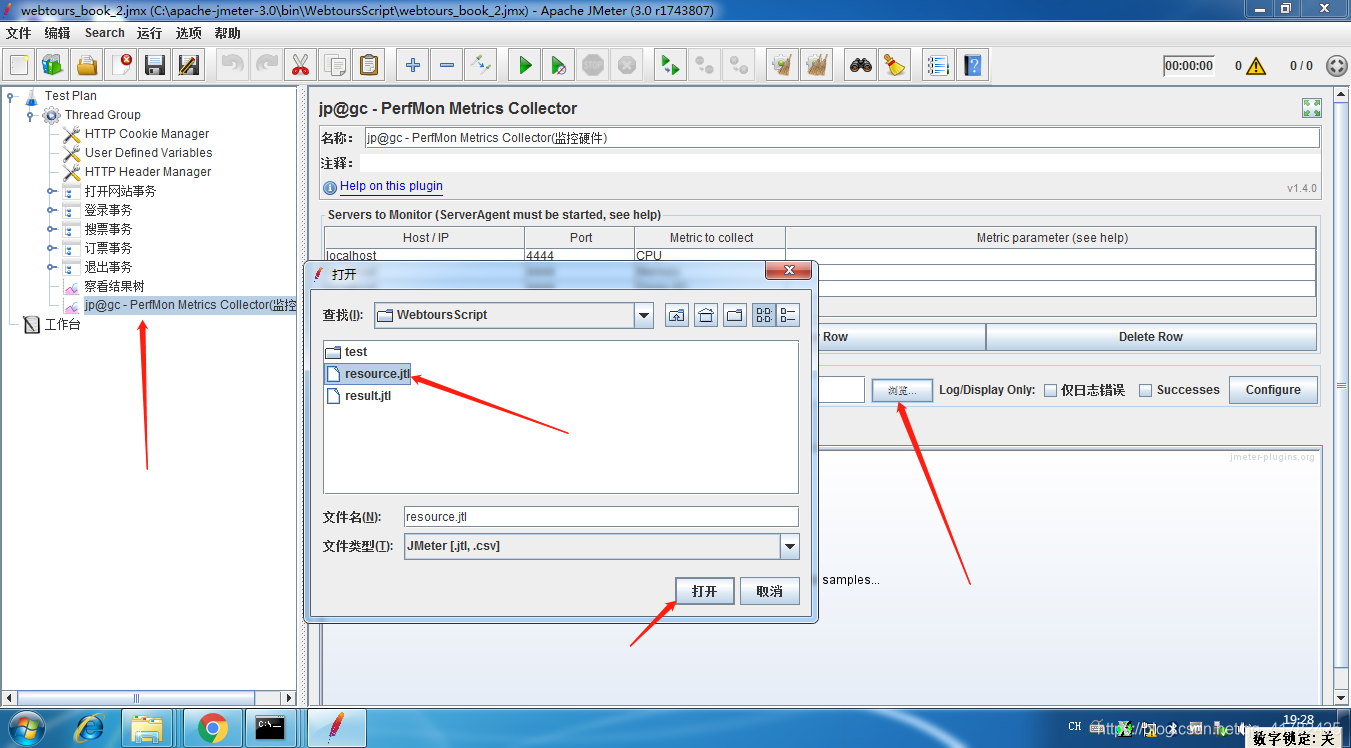Click the yellow warning triangle log icon

1256,66
